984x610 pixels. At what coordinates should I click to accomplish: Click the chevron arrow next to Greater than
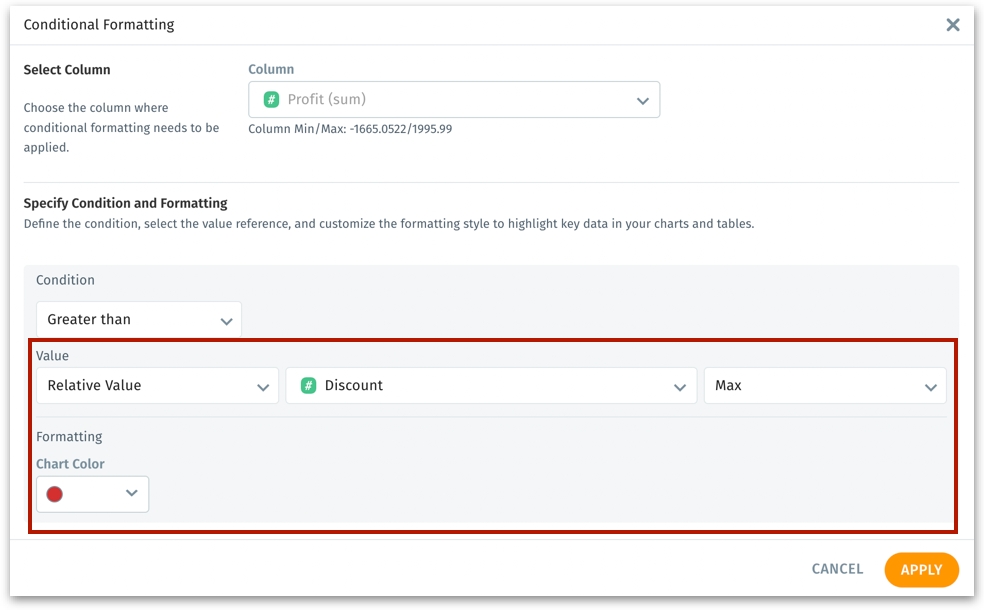(x=226, y=321)
